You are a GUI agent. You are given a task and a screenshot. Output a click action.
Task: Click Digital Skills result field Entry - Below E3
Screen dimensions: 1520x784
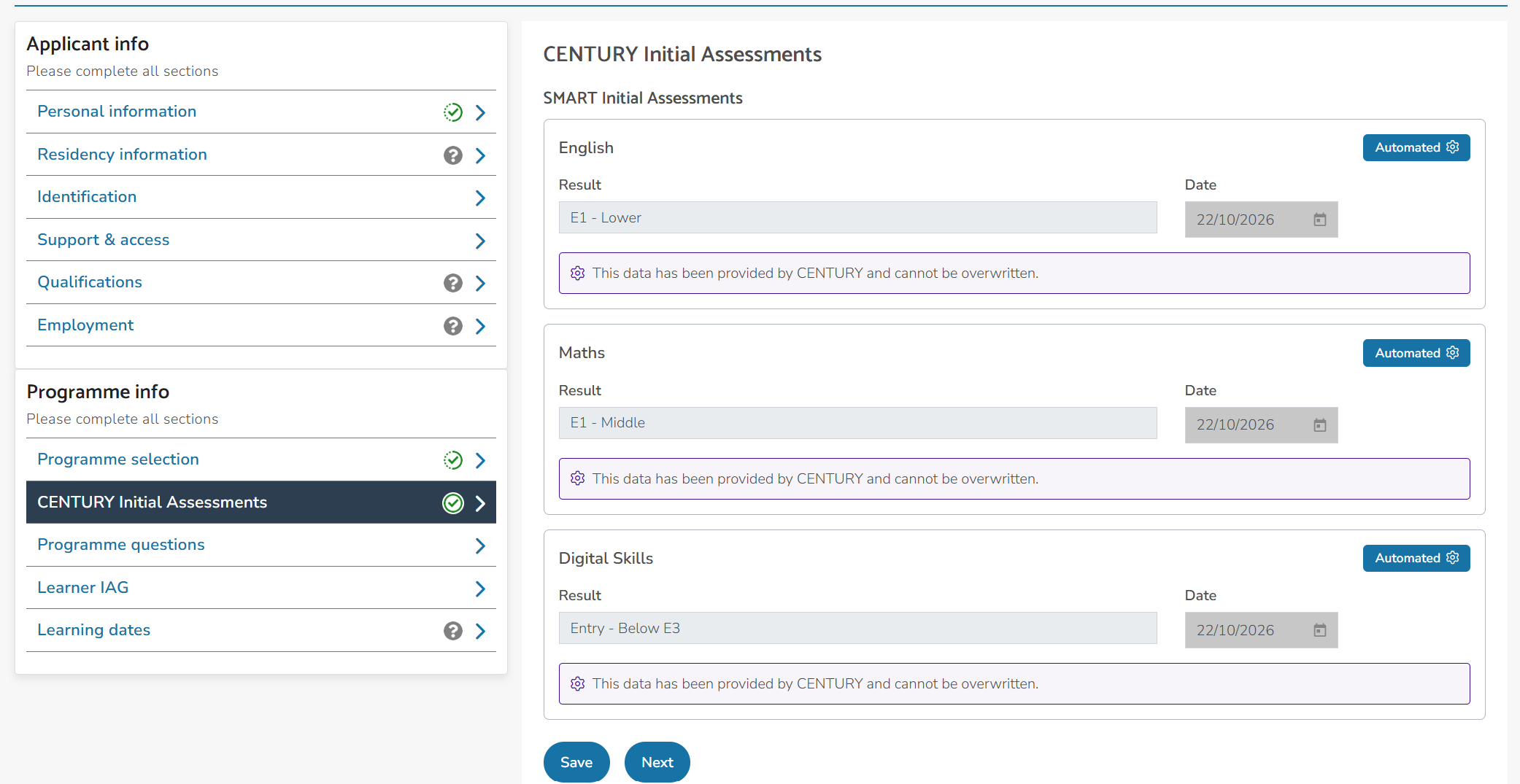point(858,628)
